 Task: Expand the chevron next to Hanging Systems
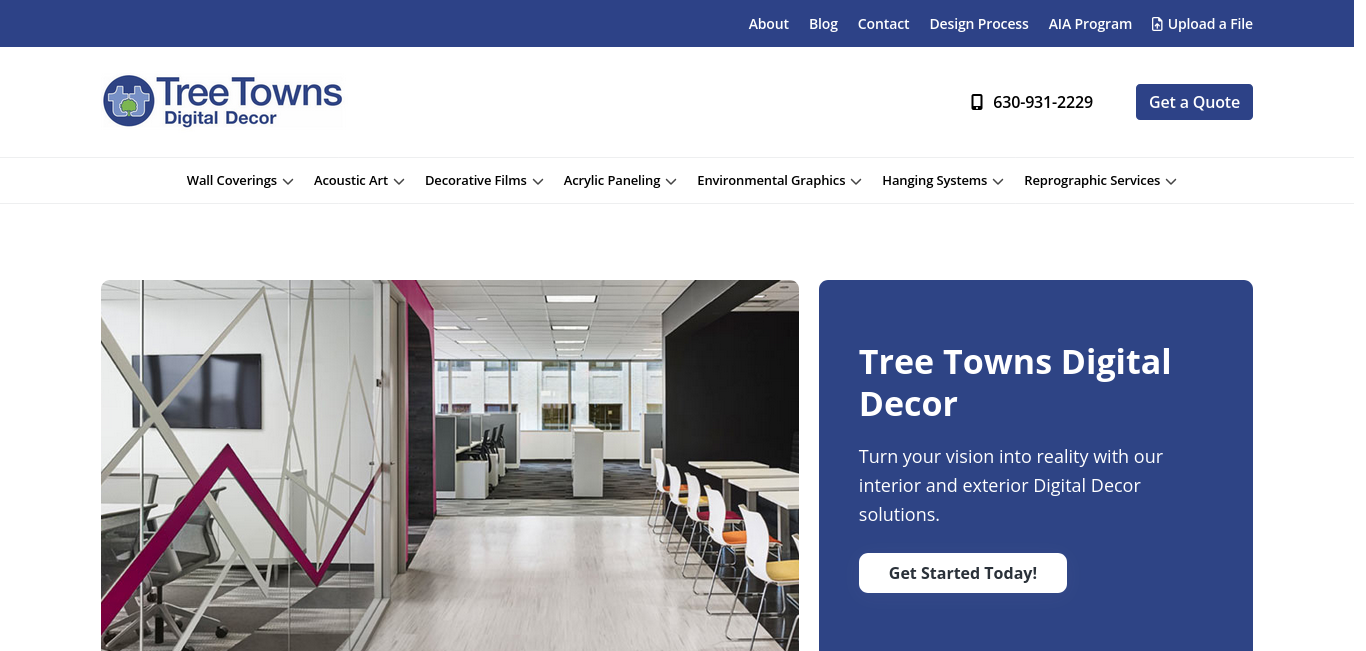[x=997, y=182]
